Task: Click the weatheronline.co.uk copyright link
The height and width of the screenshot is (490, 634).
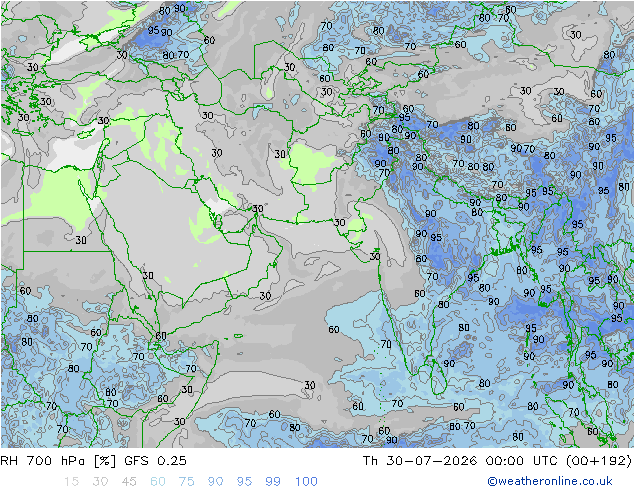Action: [550, 481]
